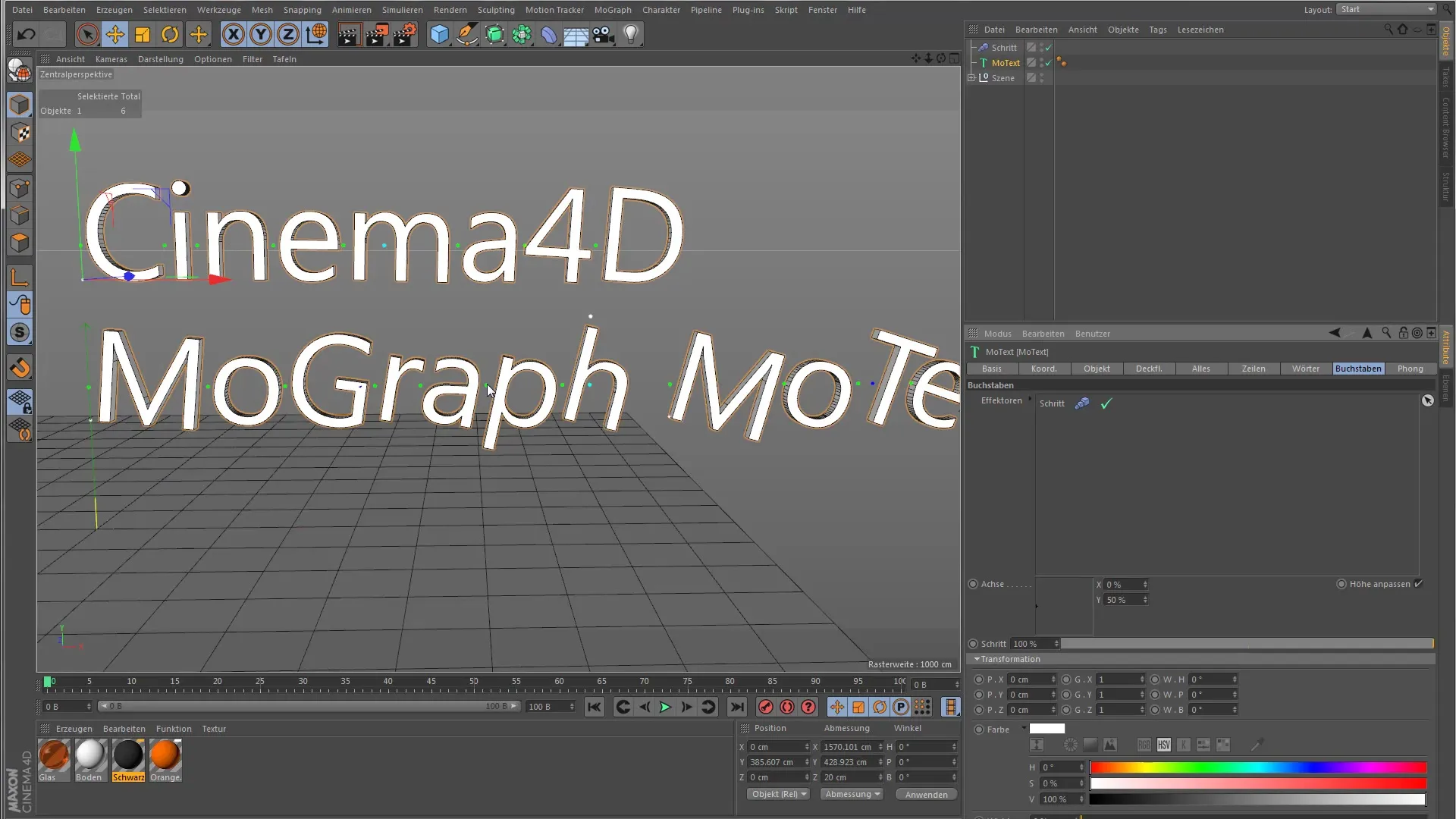Open the viewport Kameras menu
This screenshot has height=819, width=1456.
click(111, 59)
